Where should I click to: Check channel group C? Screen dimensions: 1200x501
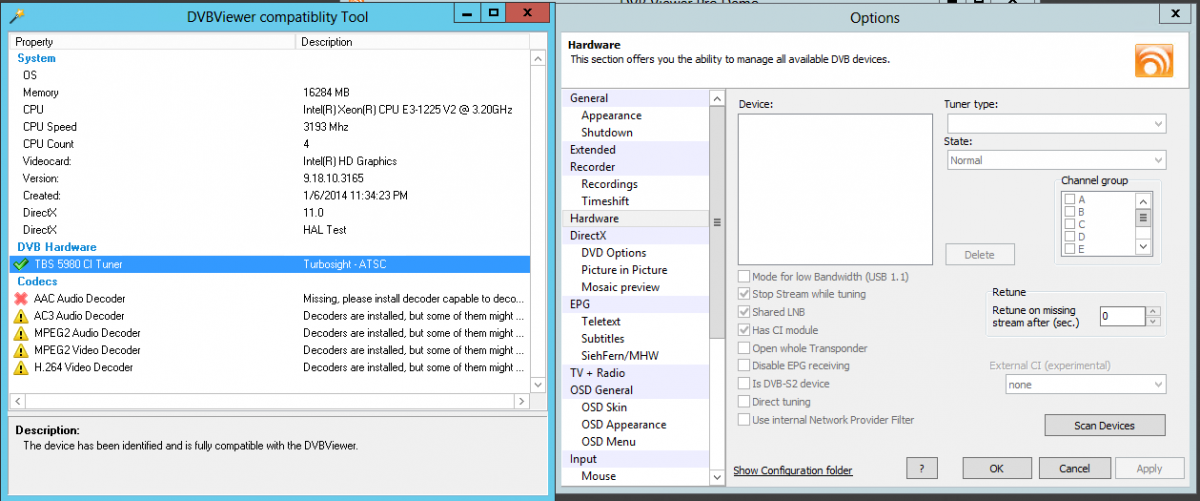pyautogui.click(x=1070, y=224)
